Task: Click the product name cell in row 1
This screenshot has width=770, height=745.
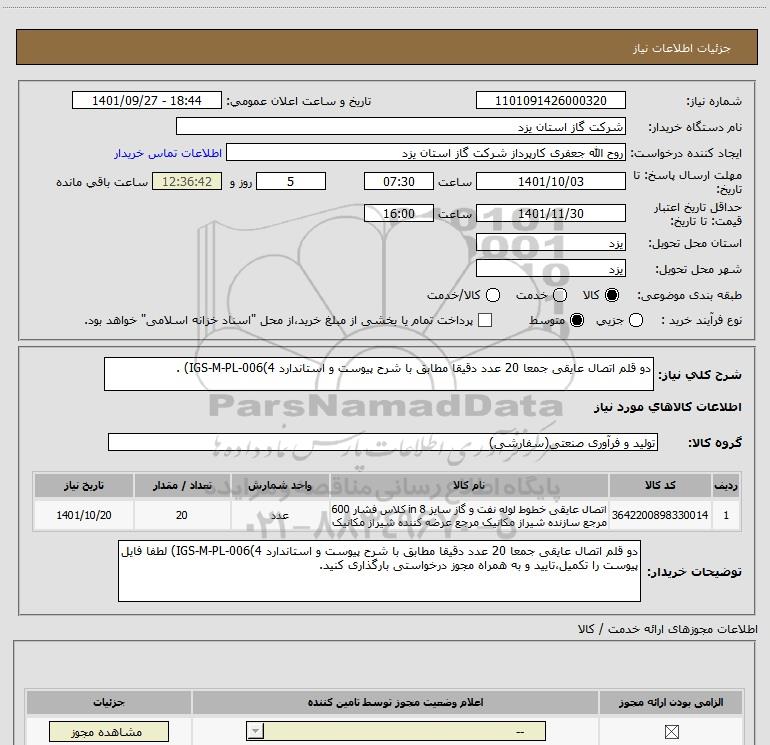Action: point(469,515)
